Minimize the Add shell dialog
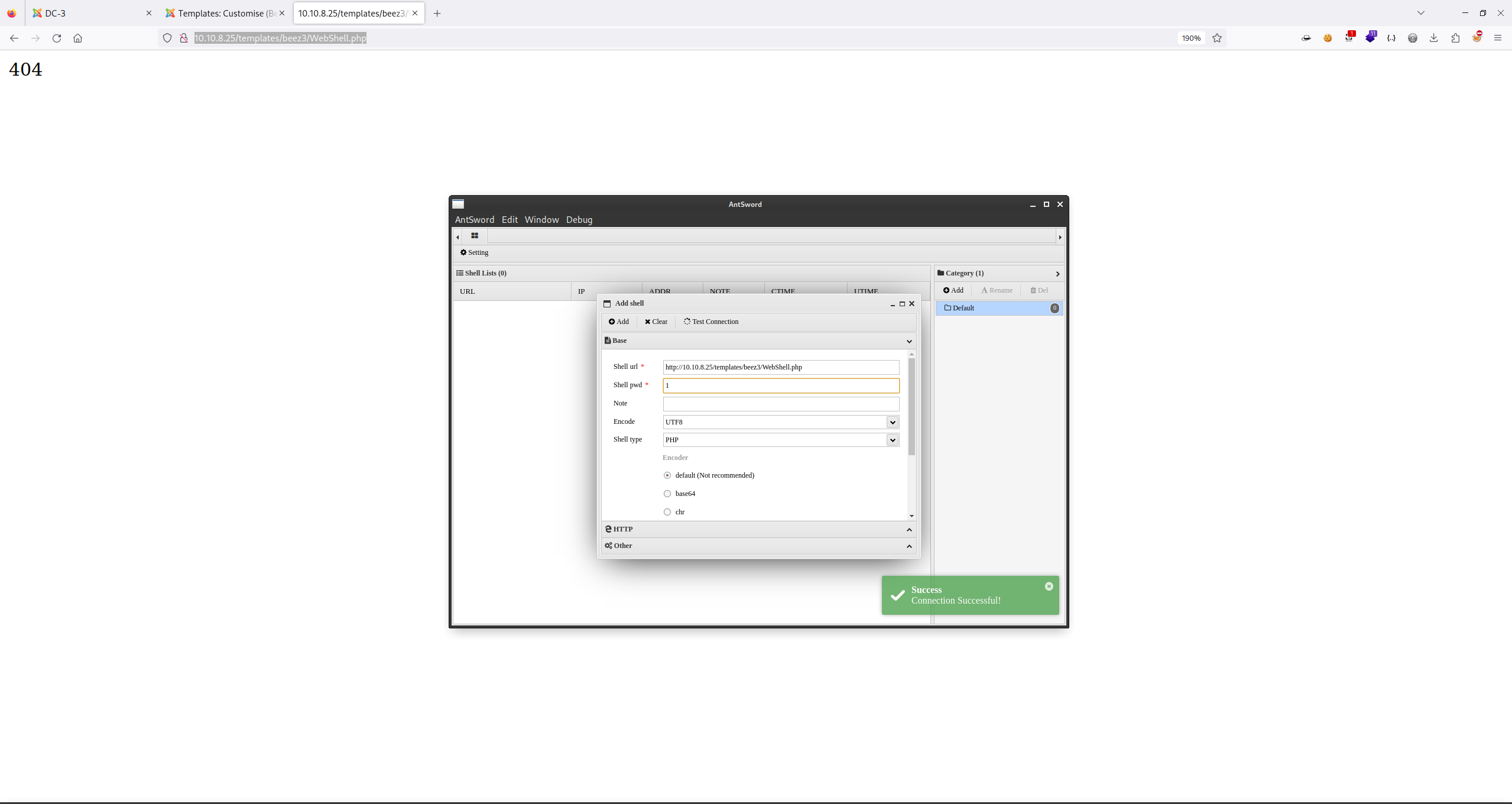The width and height of the screenshot is (1512, 804). [x=893, y=304]
